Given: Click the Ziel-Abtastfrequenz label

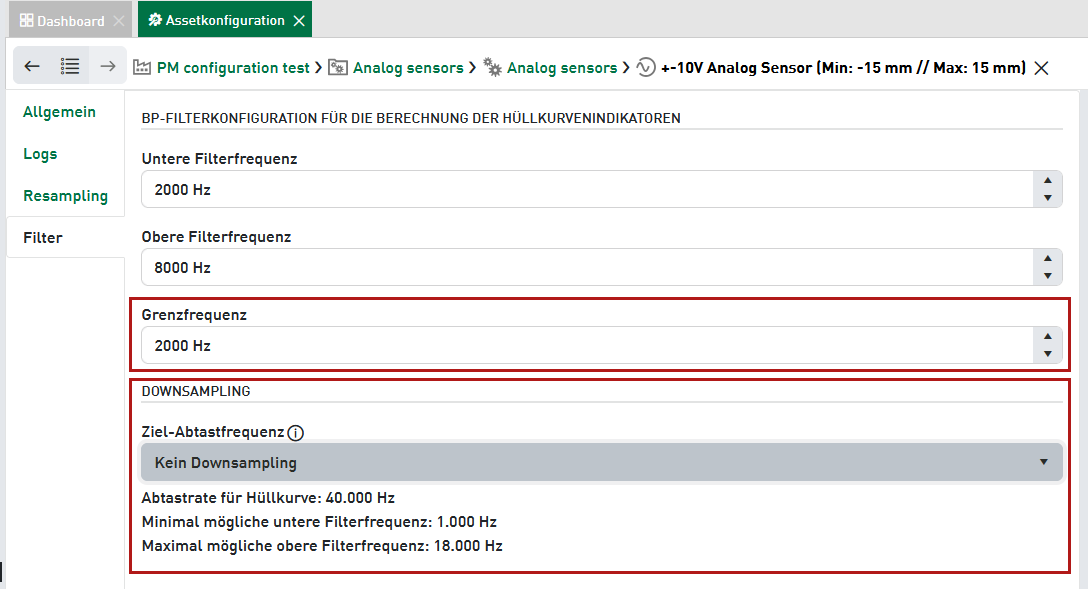Looking at the screenshot, I should pos(213,432).
